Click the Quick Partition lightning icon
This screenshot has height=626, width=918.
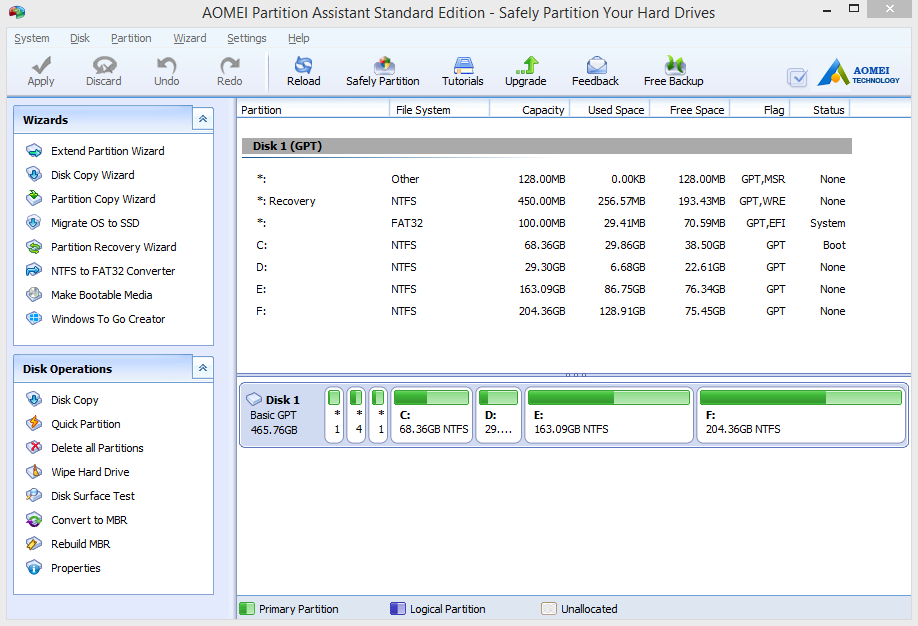click(34, 423)
